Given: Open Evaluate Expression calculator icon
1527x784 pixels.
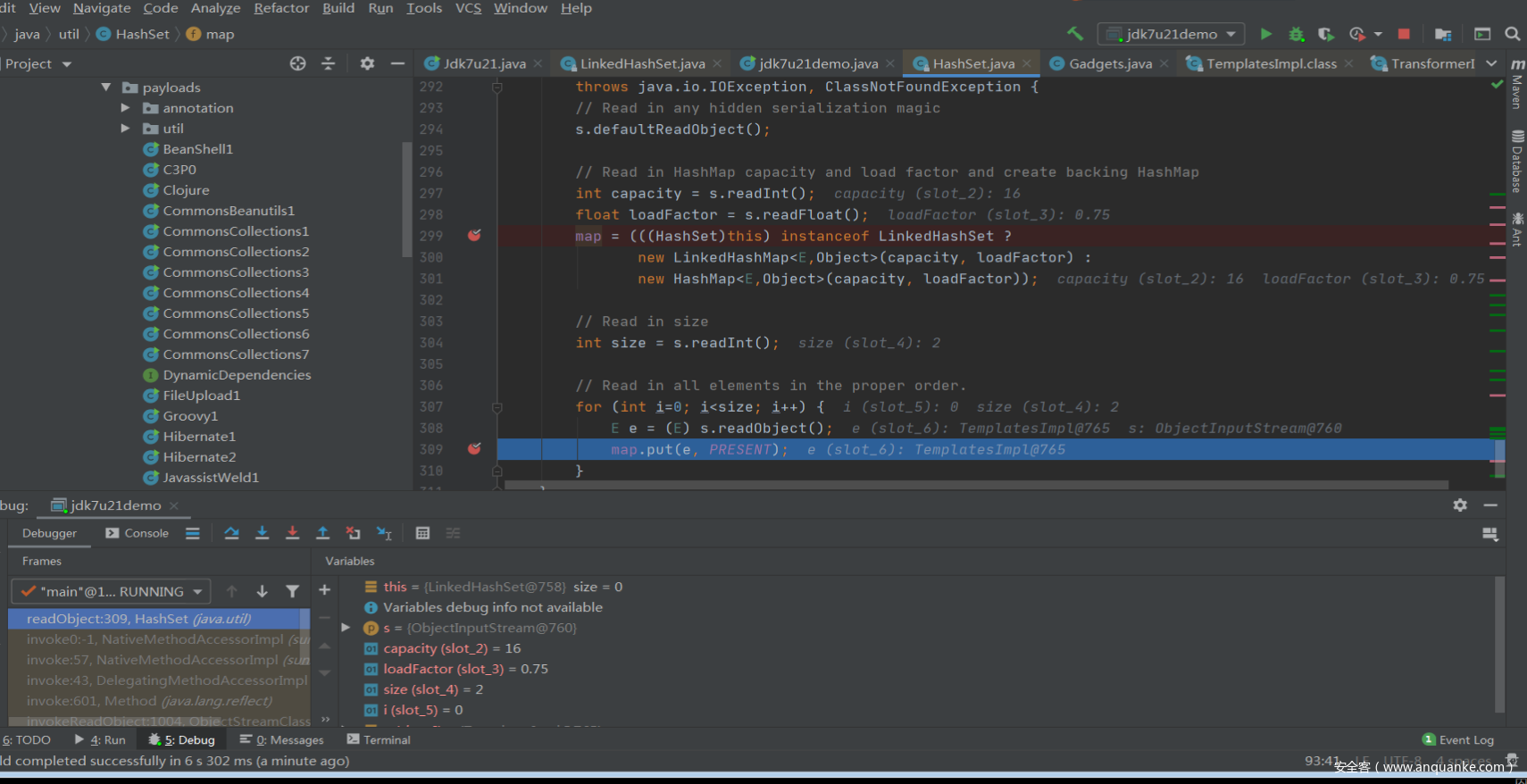Looking at the screenshot, I should point(422,533).
